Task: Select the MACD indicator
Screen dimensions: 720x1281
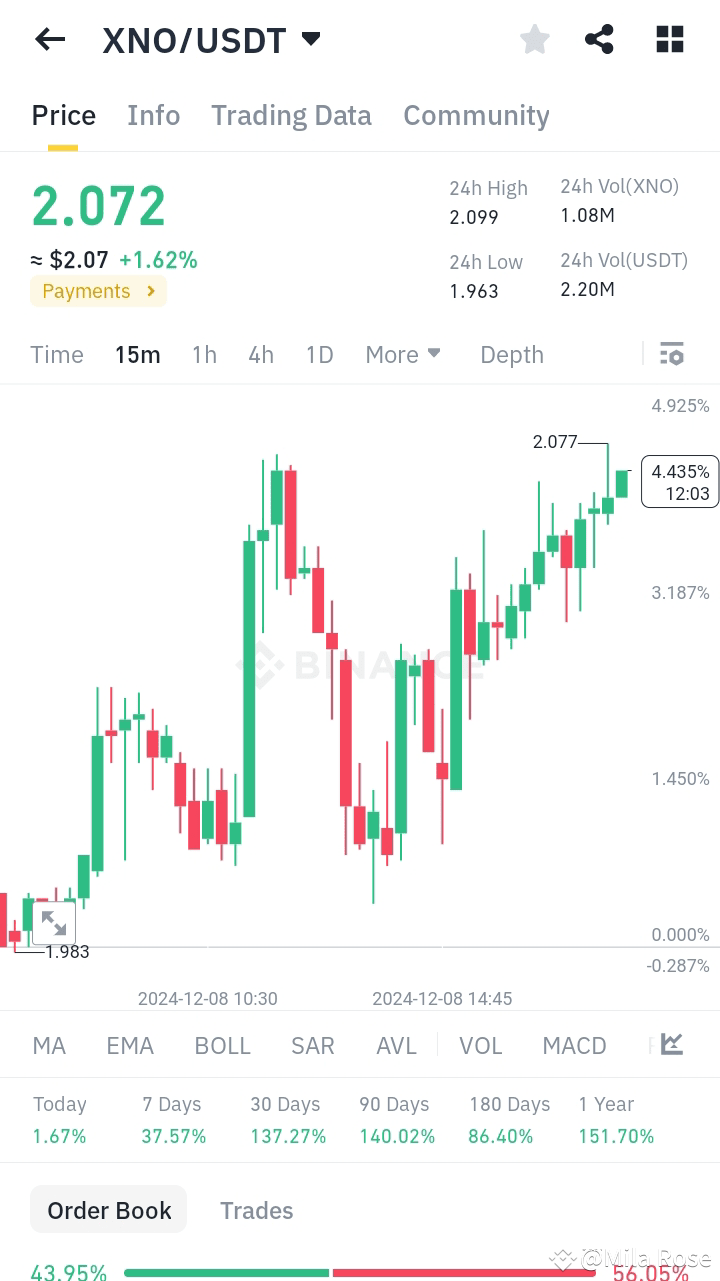Action: coord(574,1044)
